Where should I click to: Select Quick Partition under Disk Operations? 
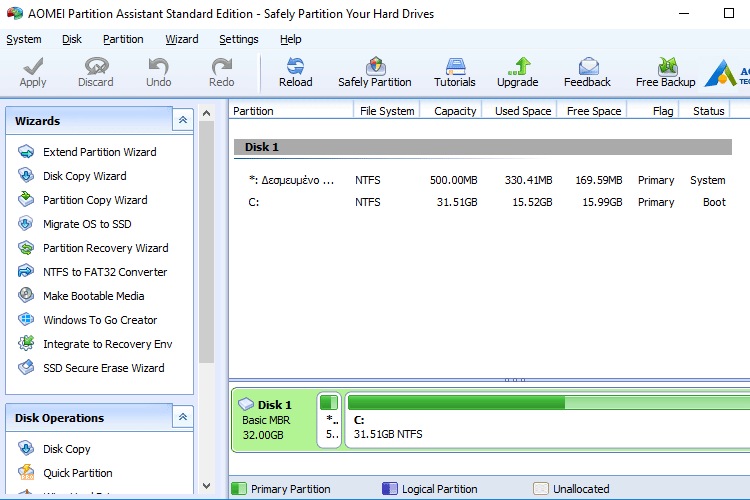77,473
